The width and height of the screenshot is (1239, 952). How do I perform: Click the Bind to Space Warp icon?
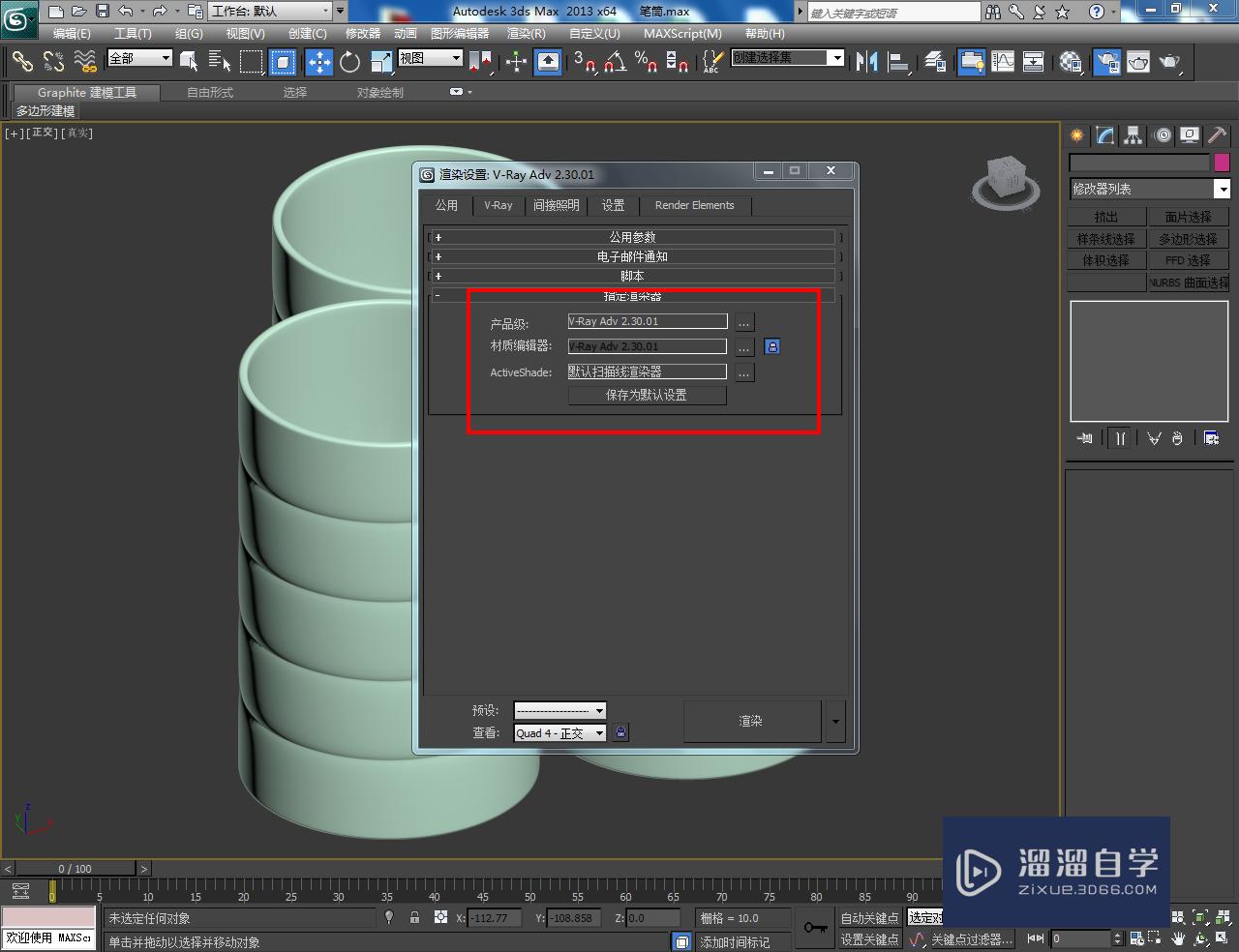click(85, 62)
